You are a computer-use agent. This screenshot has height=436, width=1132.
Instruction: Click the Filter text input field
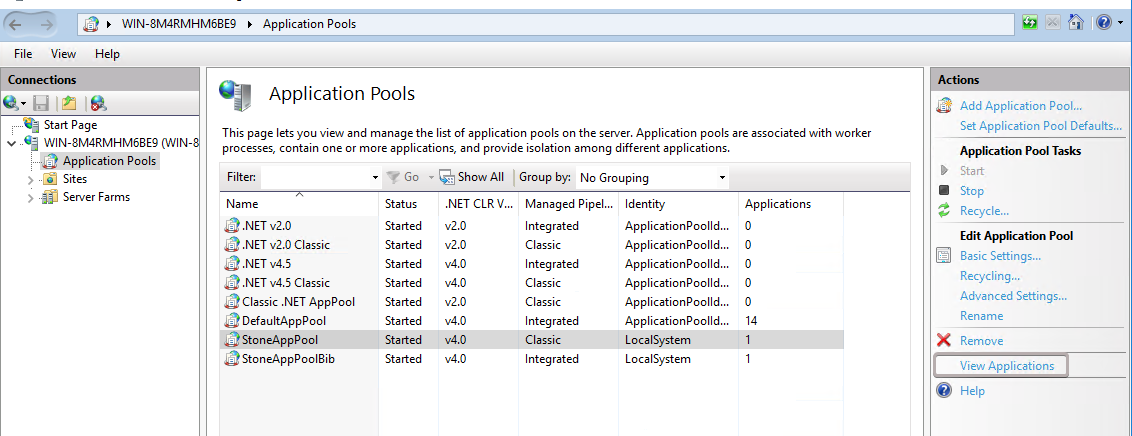pos(314,177)
